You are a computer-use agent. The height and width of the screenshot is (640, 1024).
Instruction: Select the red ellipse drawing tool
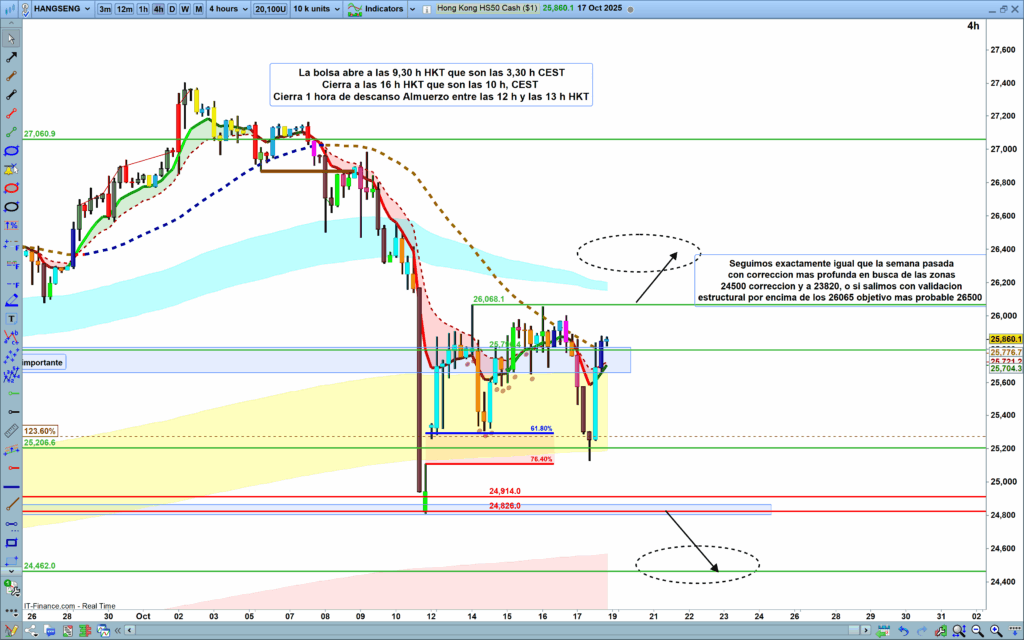pyautogui.click(x=11, y=187)
